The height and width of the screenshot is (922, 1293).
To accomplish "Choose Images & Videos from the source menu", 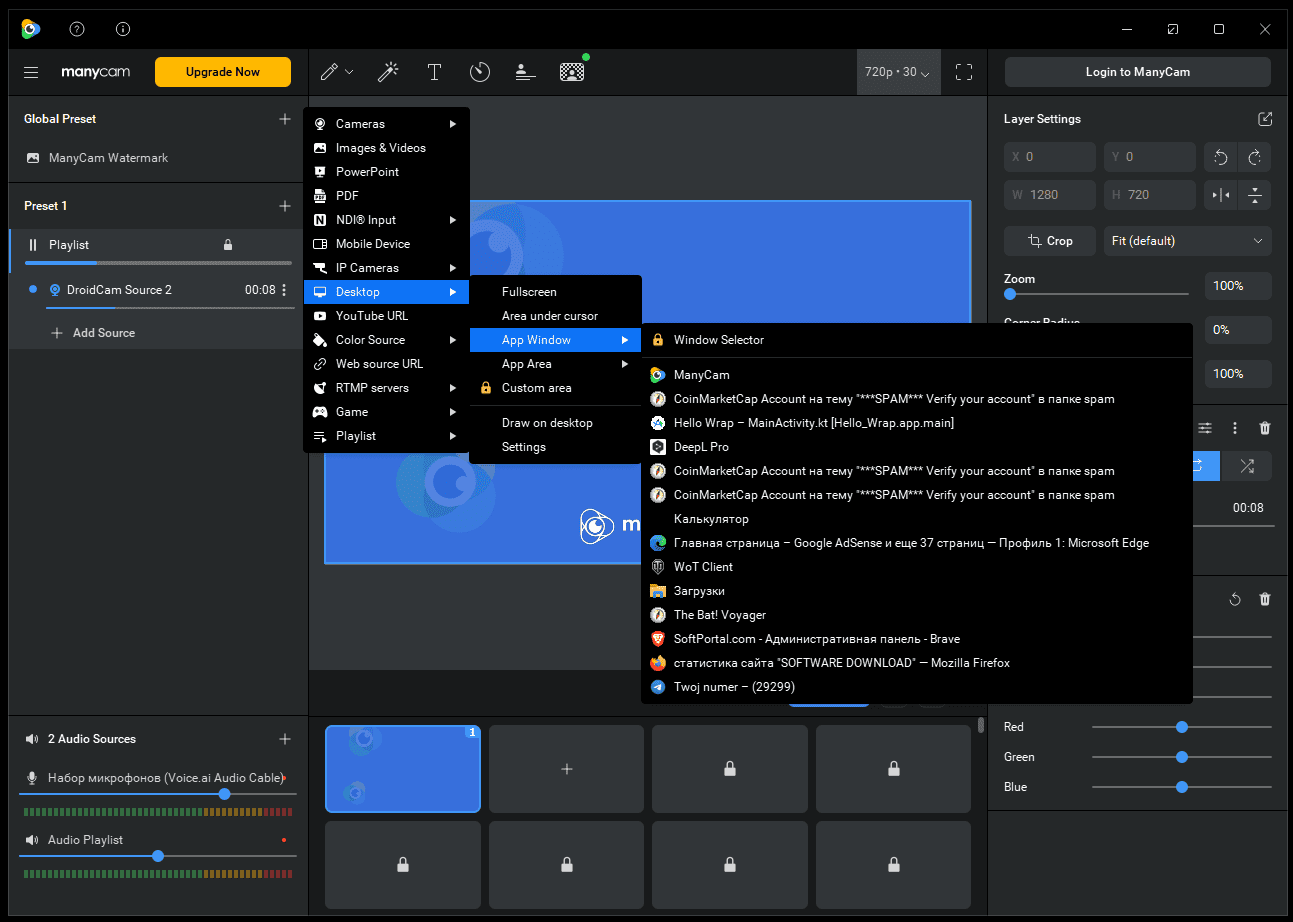I will click(x=386, y=148).
